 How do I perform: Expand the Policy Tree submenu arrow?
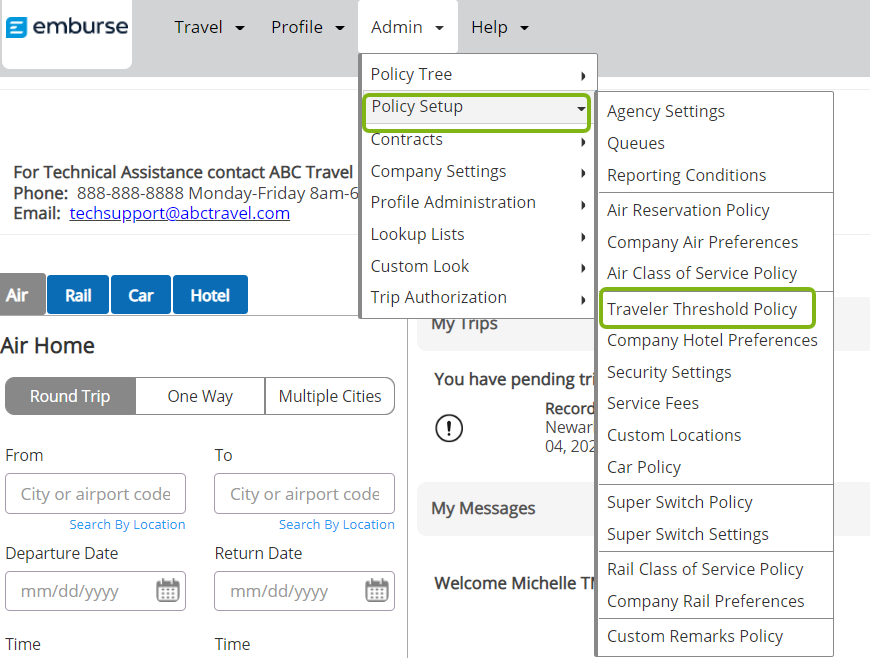point(583,75)
